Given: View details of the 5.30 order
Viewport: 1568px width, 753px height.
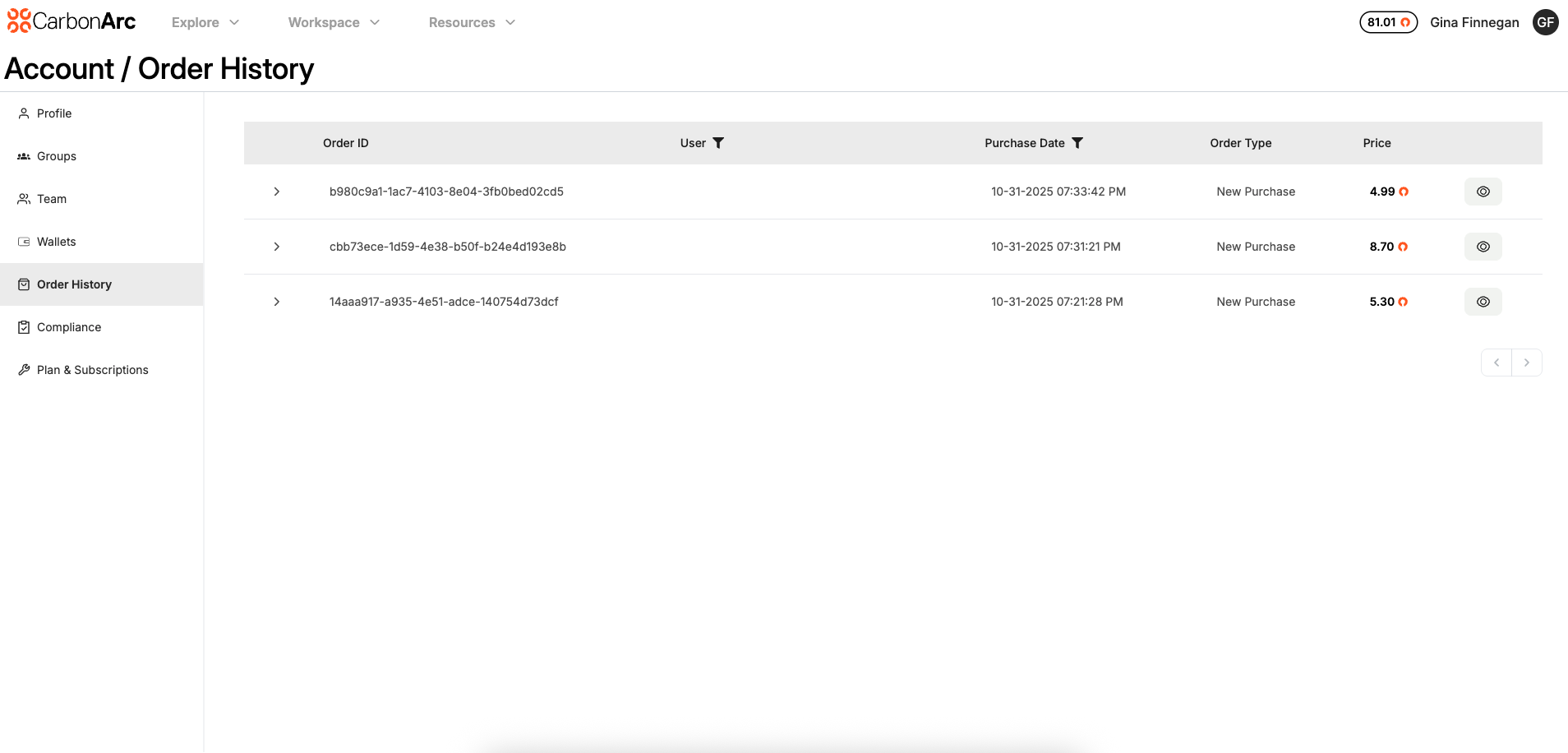Looking at the screenshot, I should tap(1483, 302).
